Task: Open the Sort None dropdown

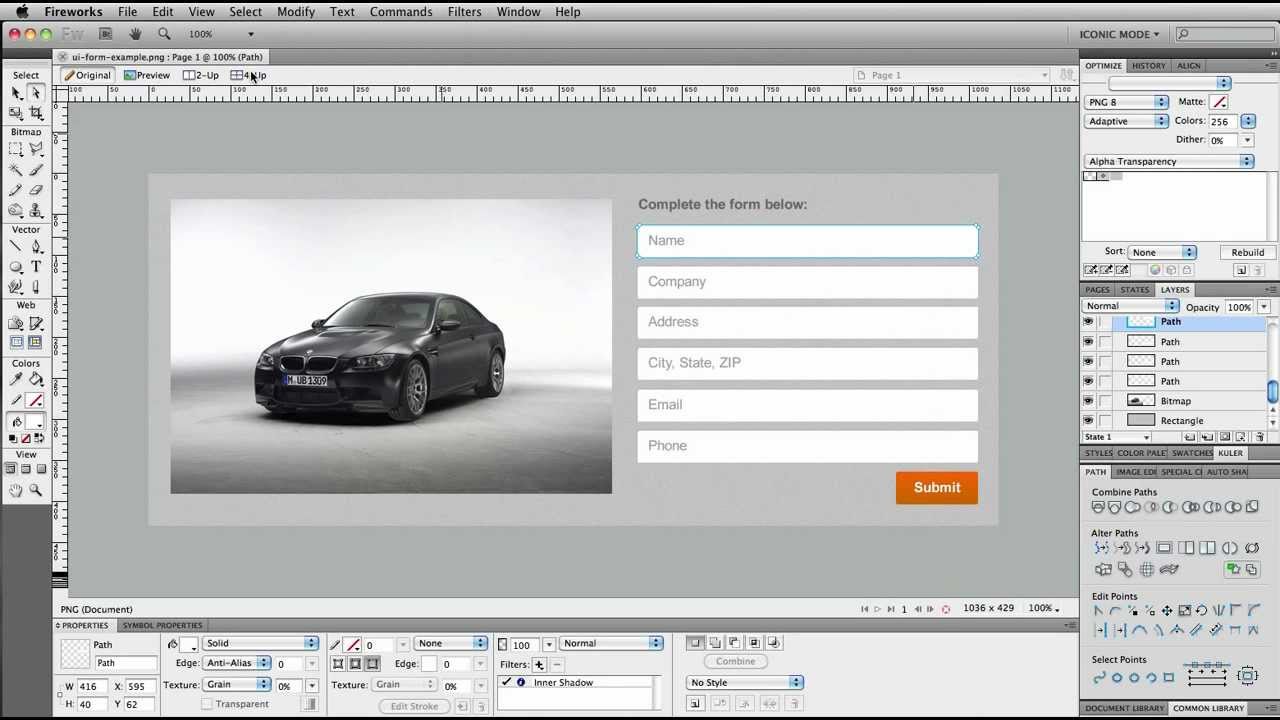Action: click(x=1162, y=252)
